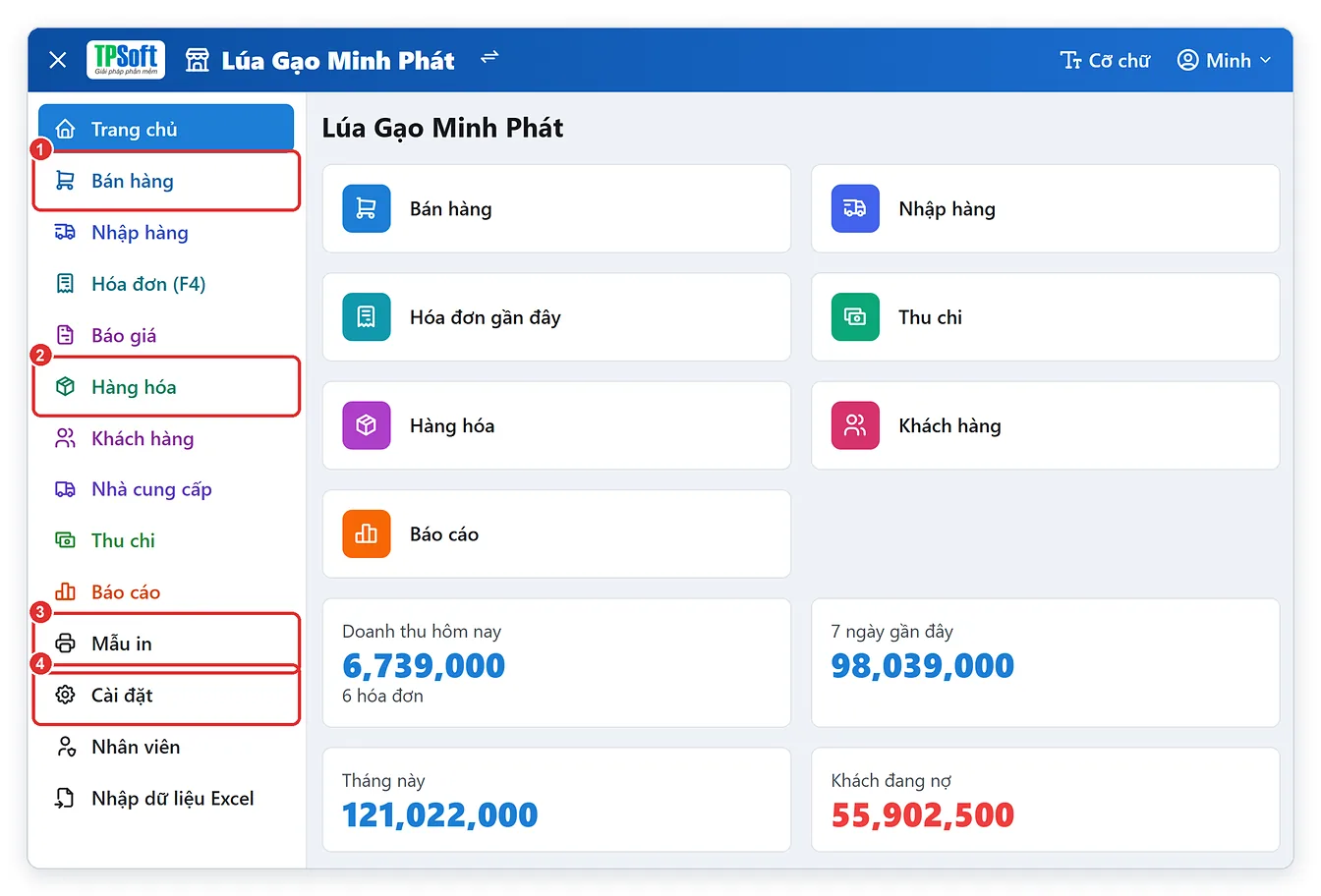Click the Lúa Gạo Minh Phát store name in header

(x=338, y=61)
